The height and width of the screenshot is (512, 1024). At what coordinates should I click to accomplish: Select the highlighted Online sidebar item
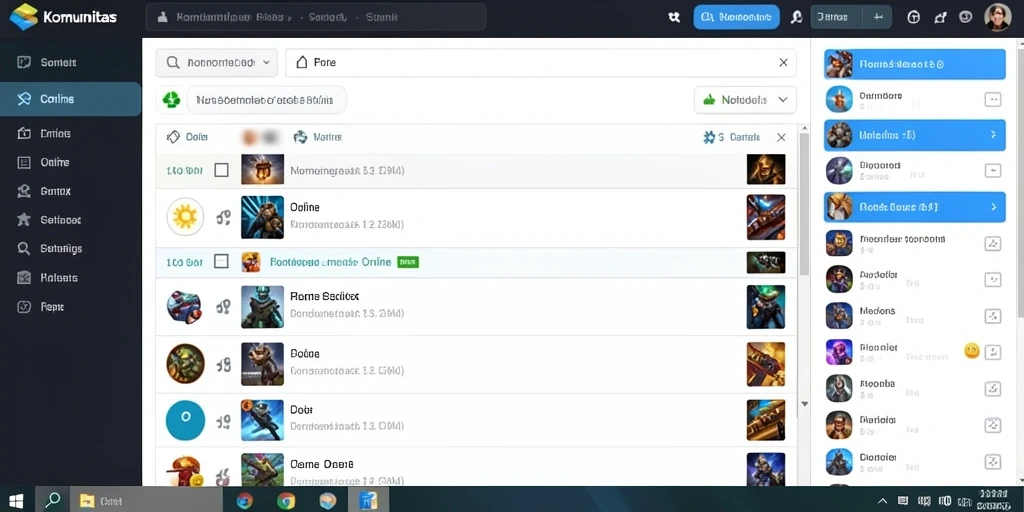[x=71, y=99]
